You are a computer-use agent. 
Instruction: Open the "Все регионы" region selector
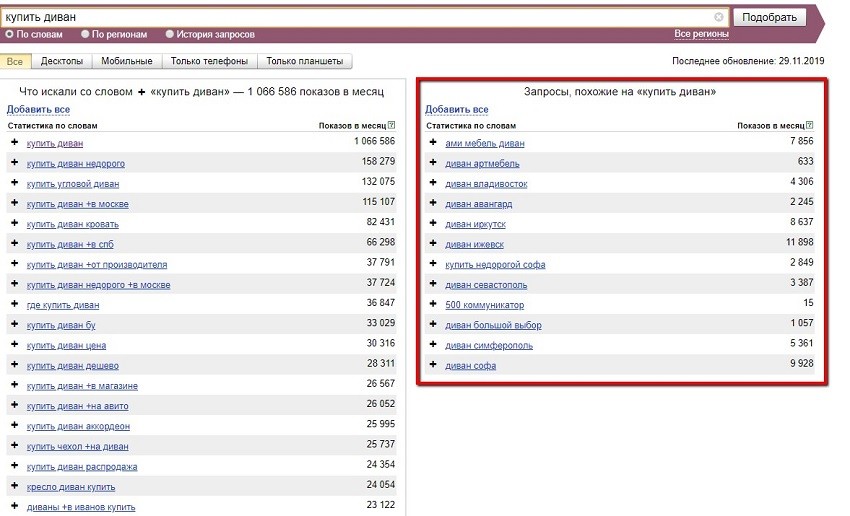pos(701,34)
